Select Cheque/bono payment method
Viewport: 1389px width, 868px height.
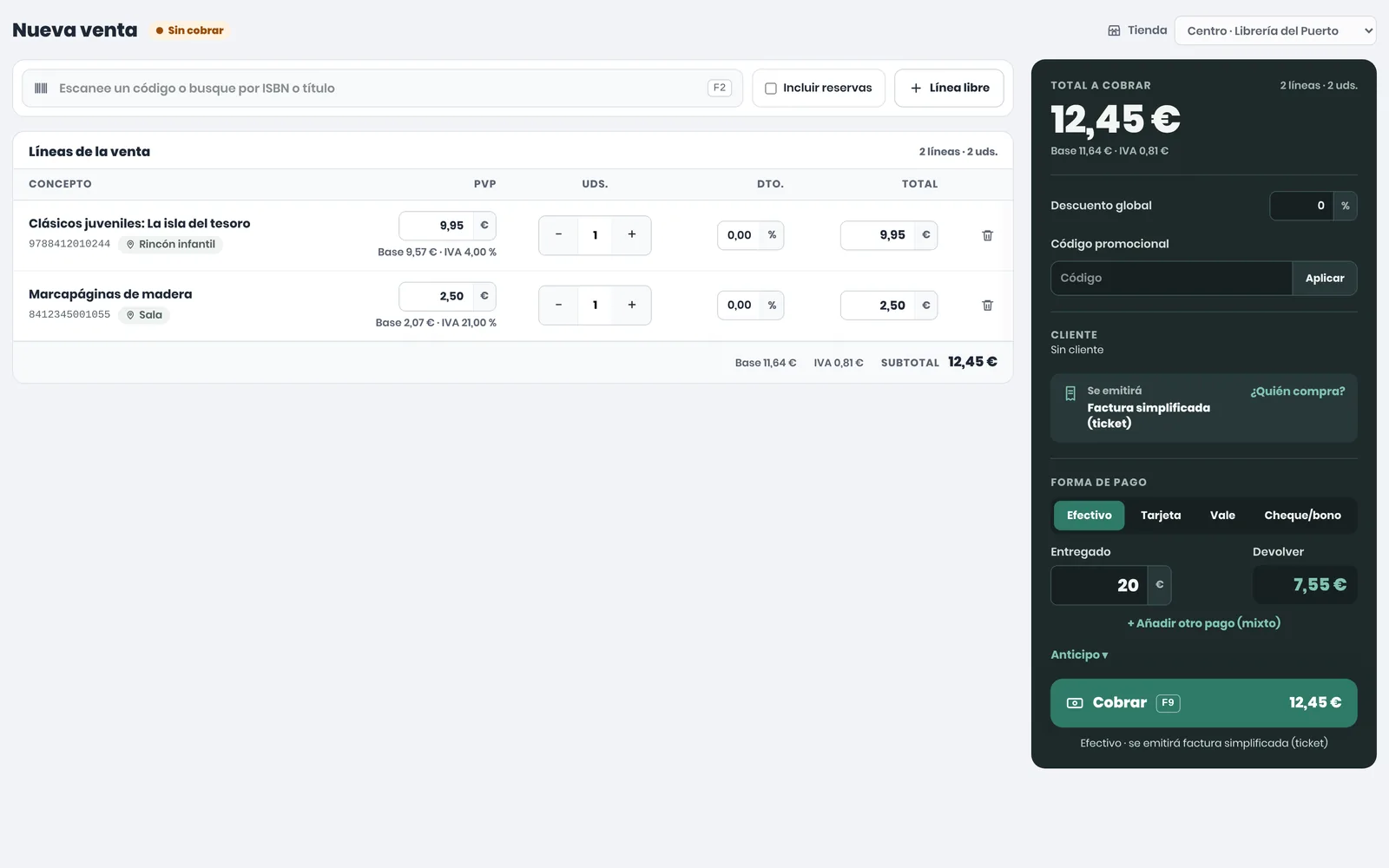[1302, 516]
